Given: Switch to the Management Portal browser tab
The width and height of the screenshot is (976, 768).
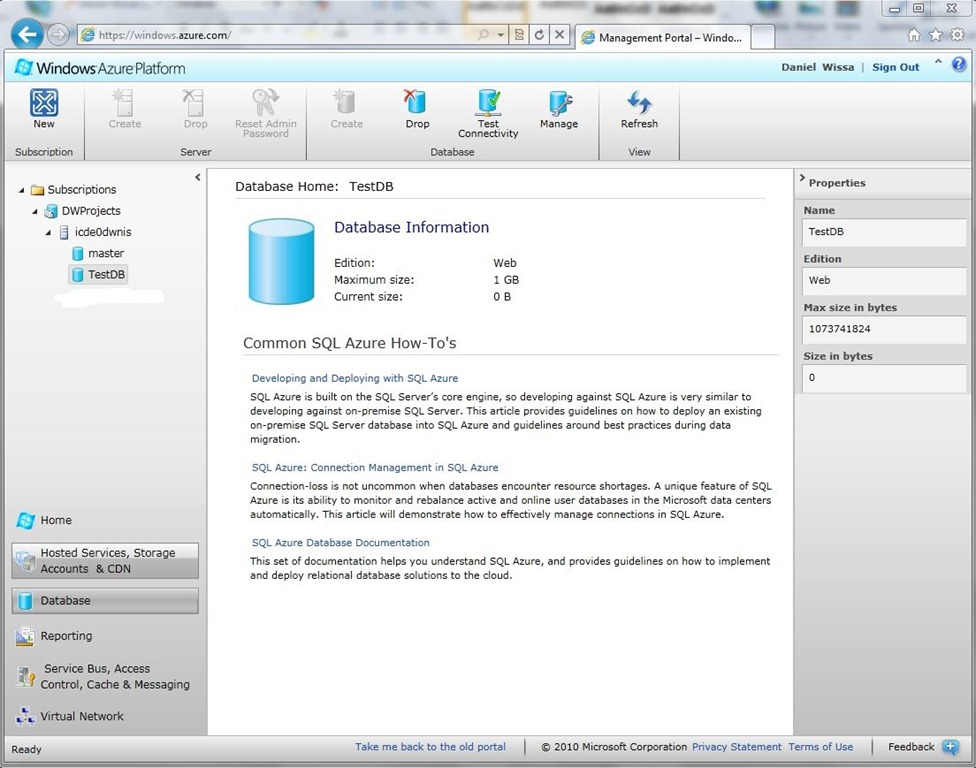Looking at the screenshot, I should 662,37.
